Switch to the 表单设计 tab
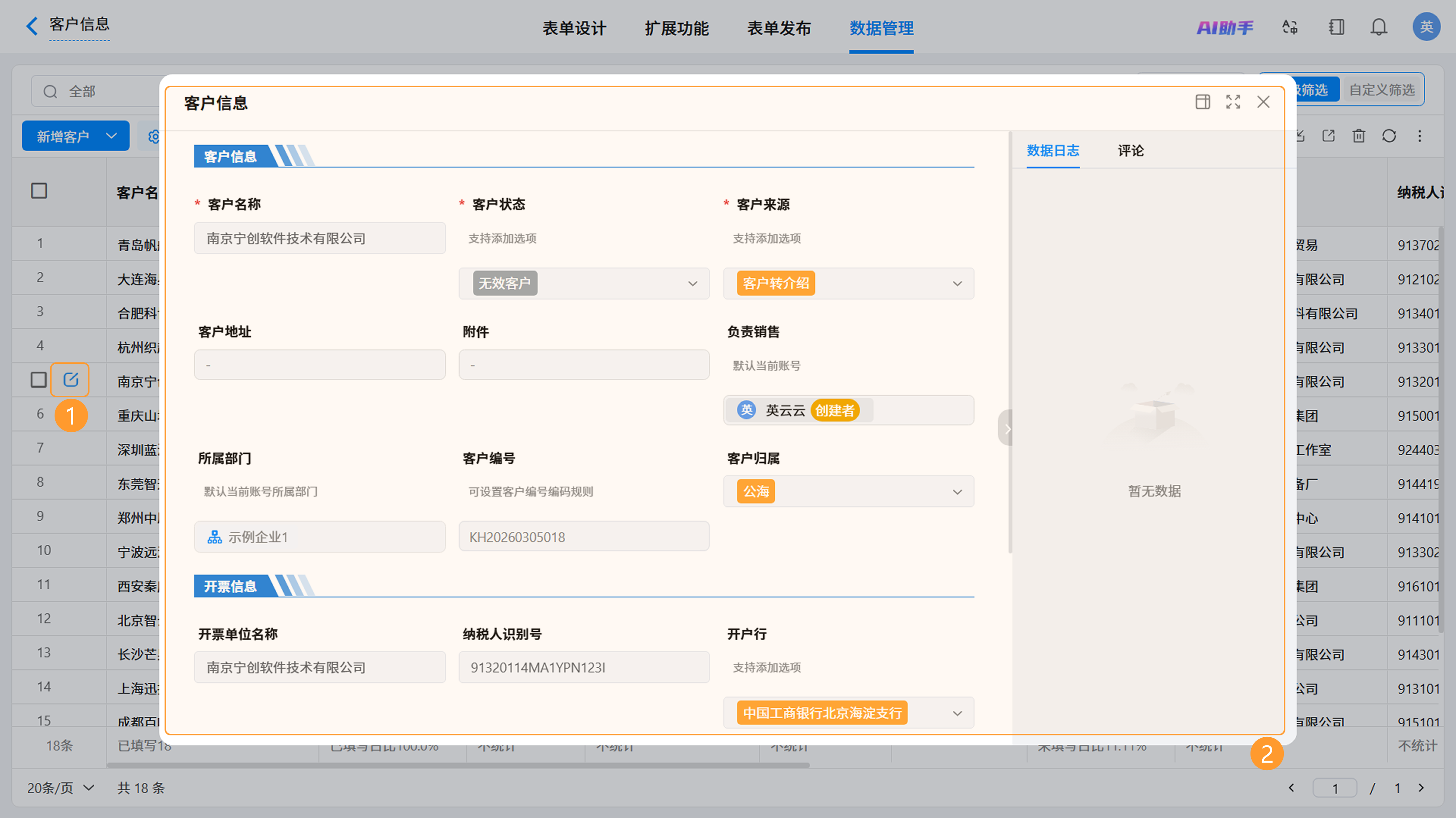1456x818 pixels. pyautogui.click(x=574, y=28)
